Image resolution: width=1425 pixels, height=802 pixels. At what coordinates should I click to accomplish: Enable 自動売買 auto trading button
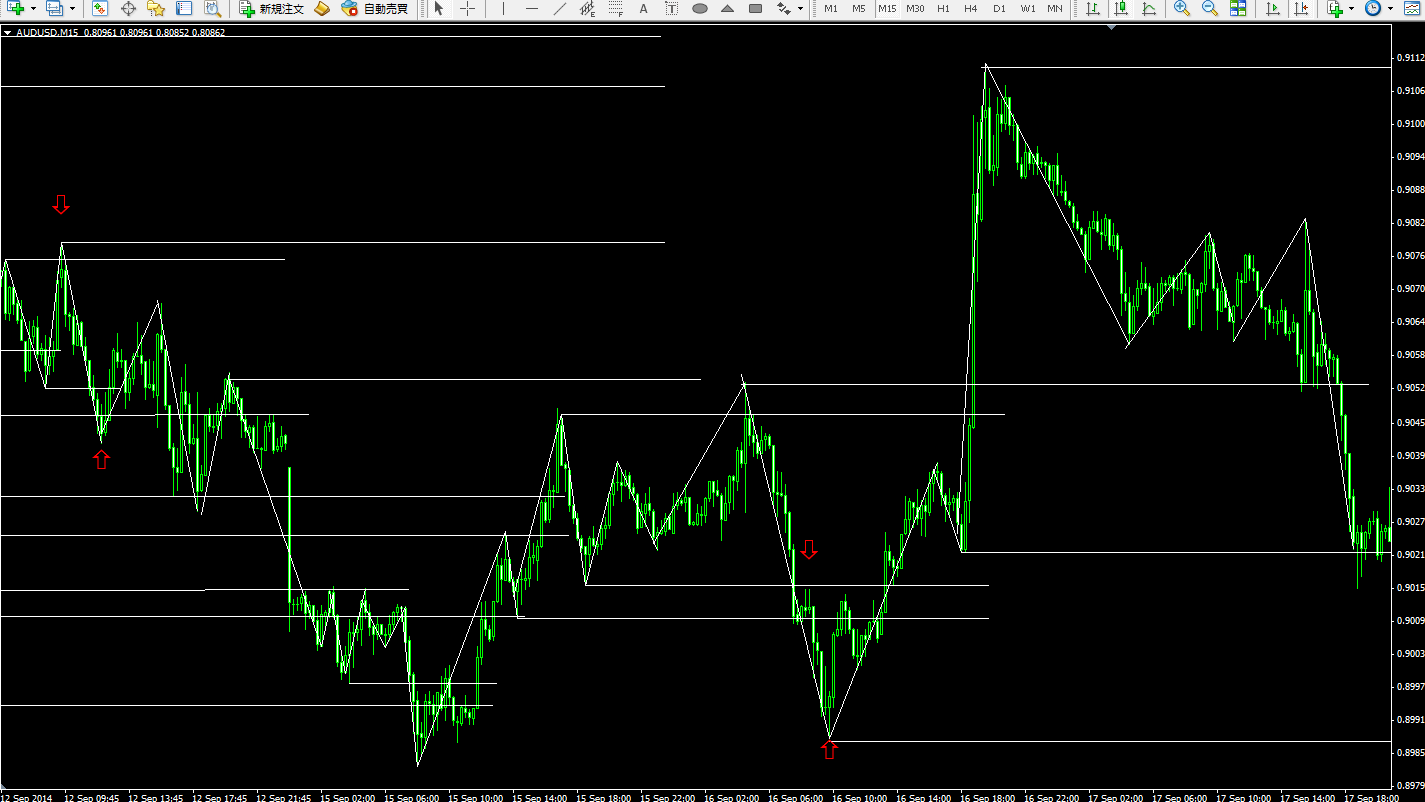tap(375, 9)
